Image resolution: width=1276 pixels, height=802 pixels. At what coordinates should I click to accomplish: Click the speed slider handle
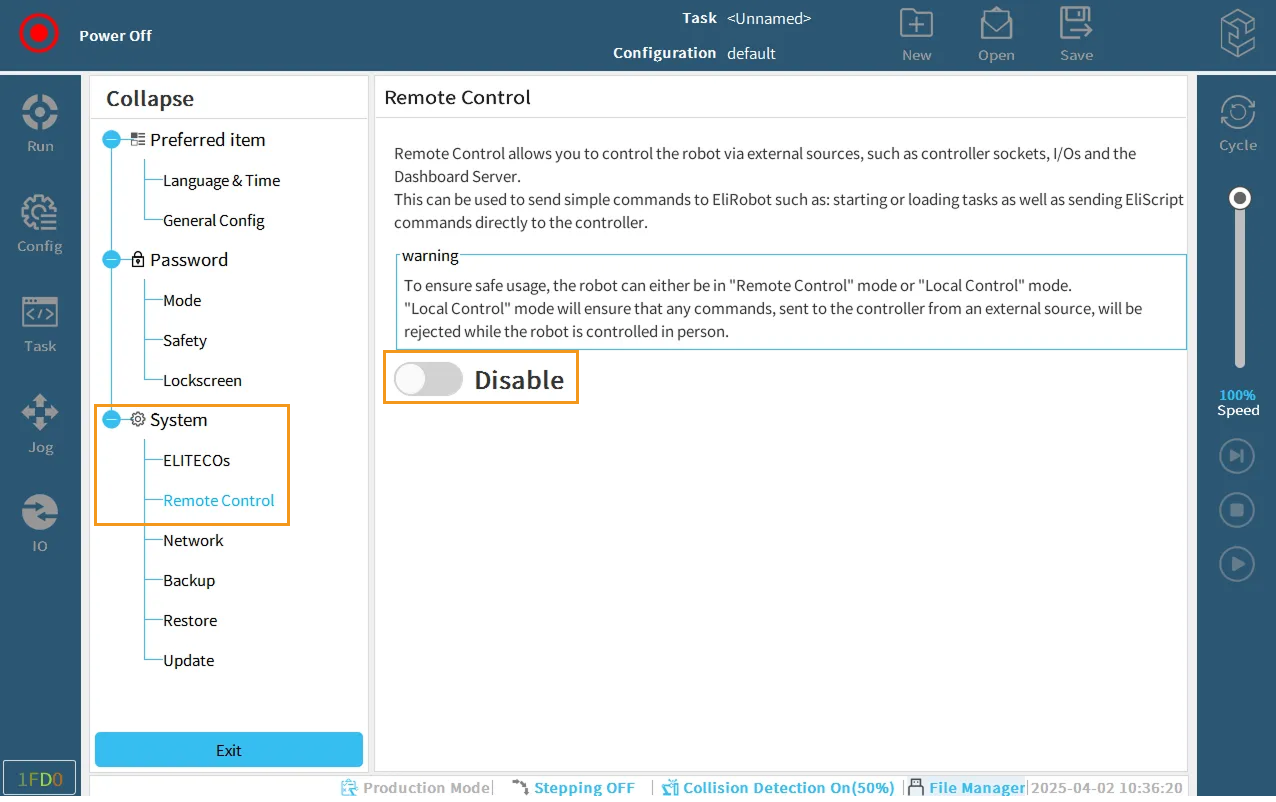point(1240,198)
